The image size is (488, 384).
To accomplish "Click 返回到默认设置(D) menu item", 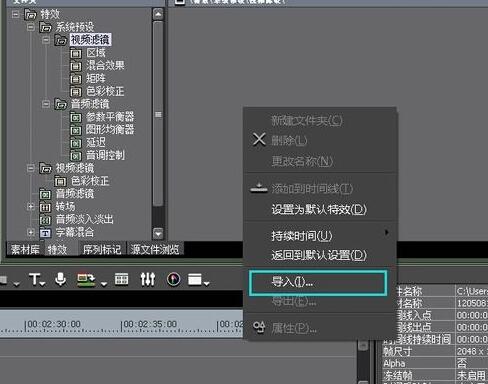I will 319,255.
